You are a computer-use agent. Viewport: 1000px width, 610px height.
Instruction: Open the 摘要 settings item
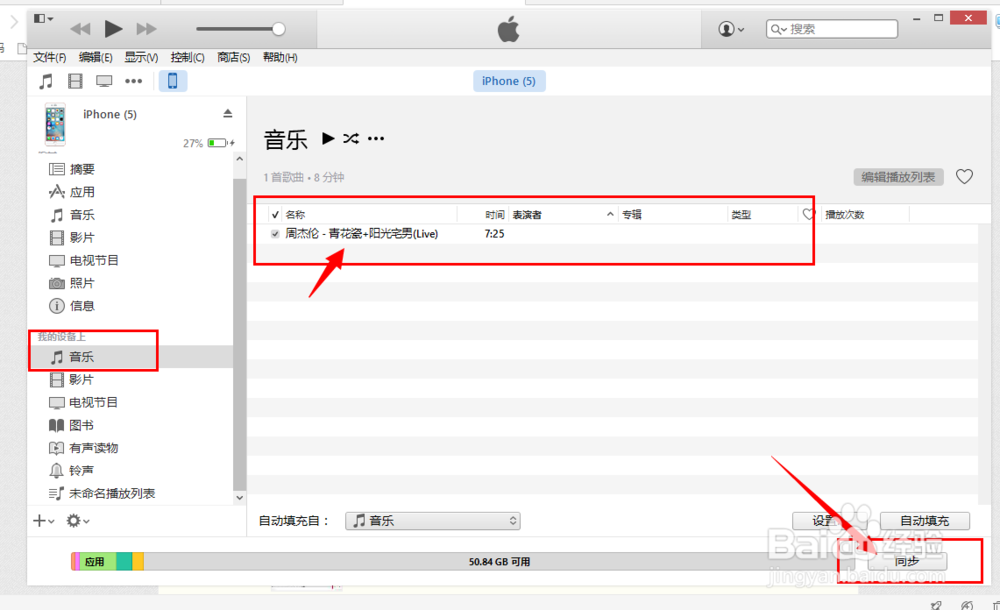click(71, 169)
